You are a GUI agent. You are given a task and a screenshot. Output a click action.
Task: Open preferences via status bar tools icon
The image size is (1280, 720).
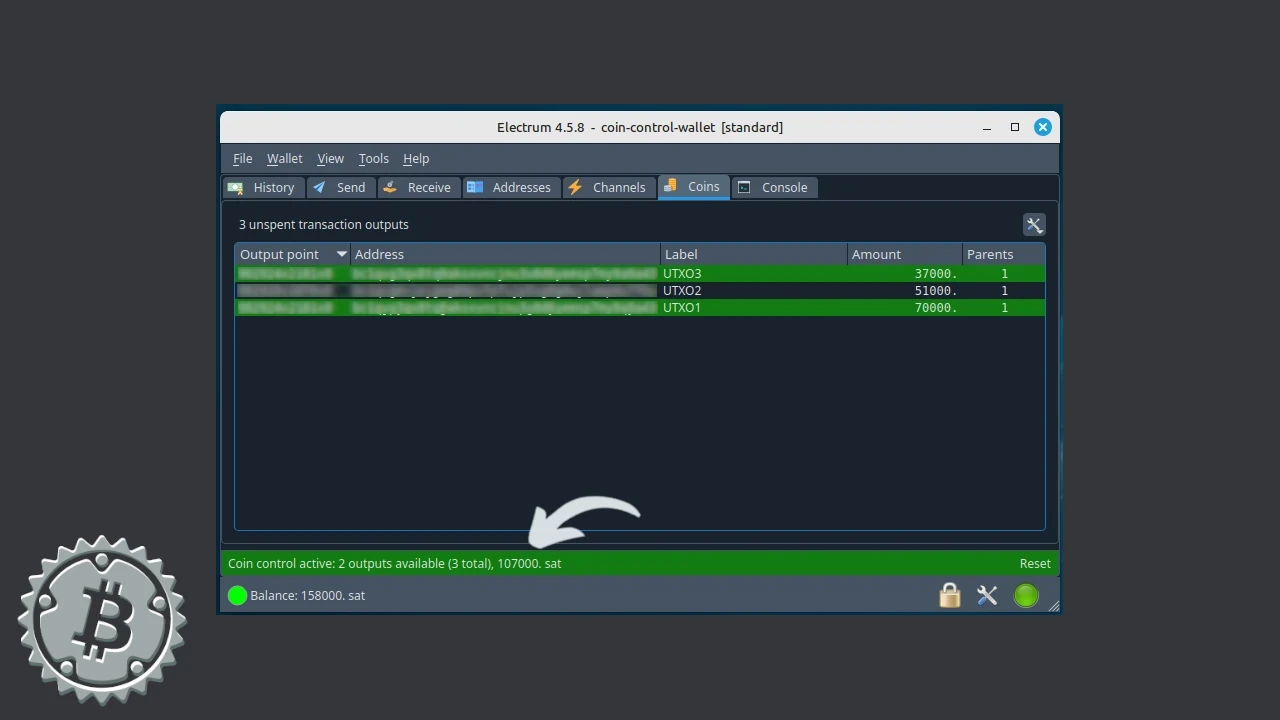point(987,595)
